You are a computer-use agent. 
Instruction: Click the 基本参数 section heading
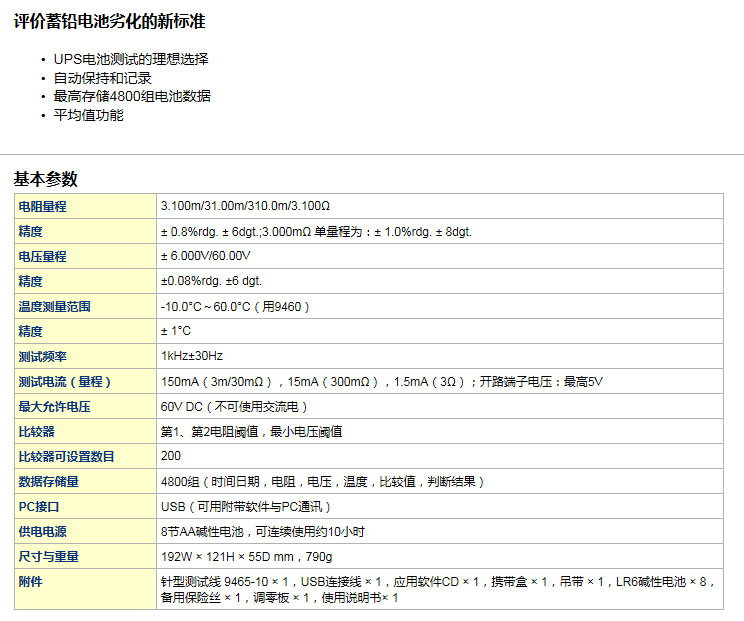tap(45, 179)
